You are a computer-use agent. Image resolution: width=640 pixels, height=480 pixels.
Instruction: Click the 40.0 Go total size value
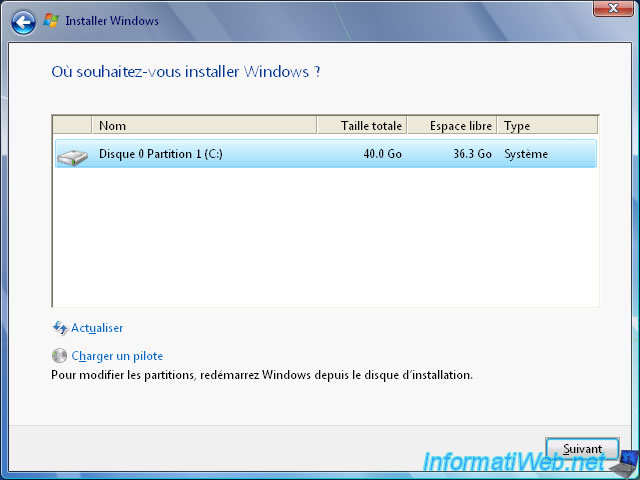(382, 154)
